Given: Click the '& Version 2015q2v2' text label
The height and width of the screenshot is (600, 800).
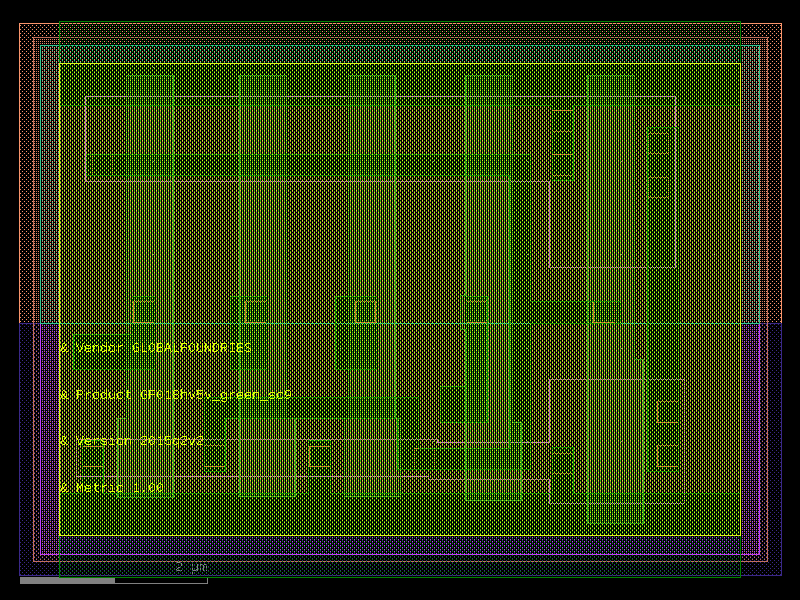Looking at the screenshot, I should tap(132, 441).
